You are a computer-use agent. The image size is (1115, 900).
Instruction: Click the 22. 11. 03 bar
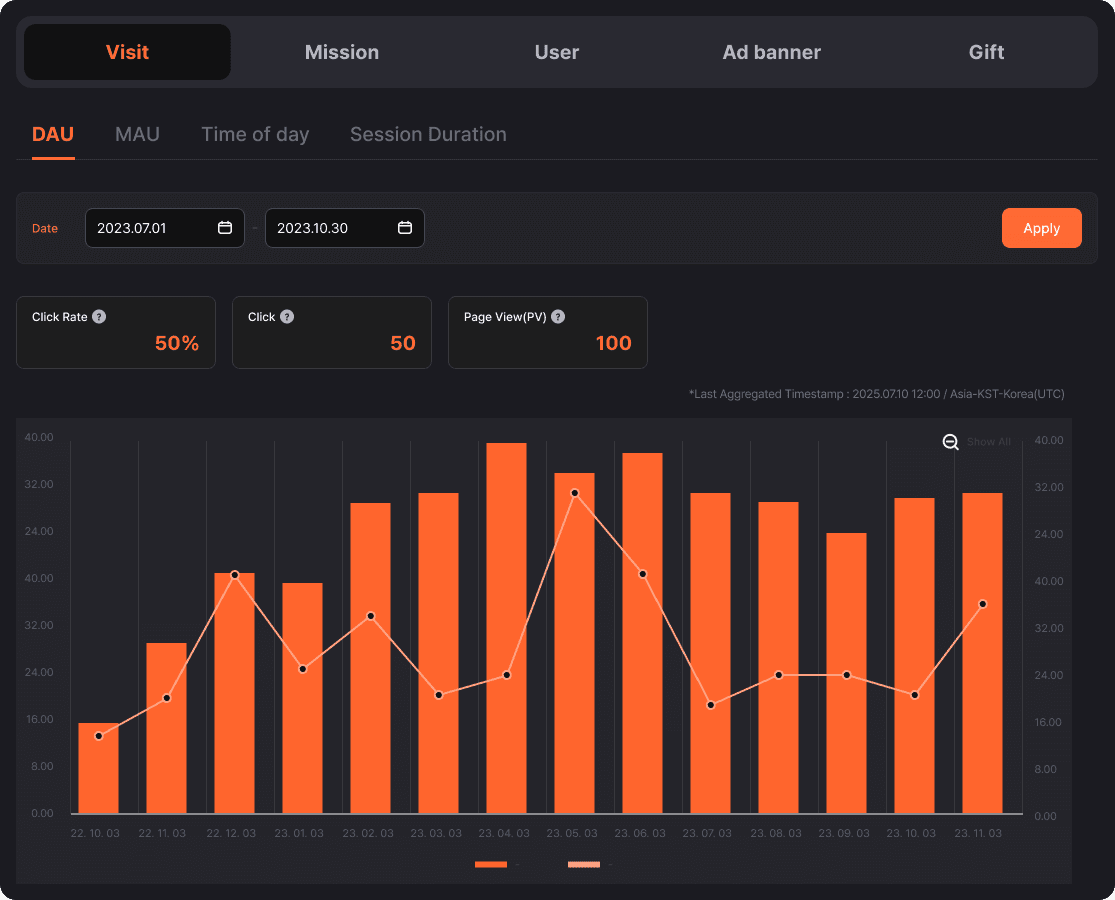(166, 729)
